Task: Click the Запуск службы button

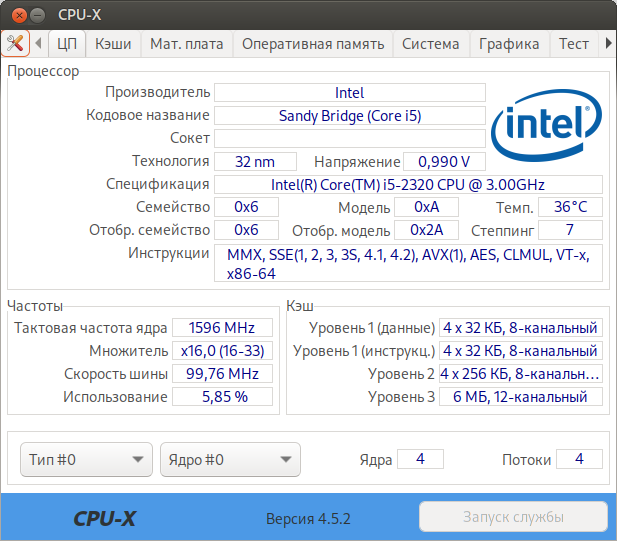Action: pyautogui.click(x=513, y=517)
